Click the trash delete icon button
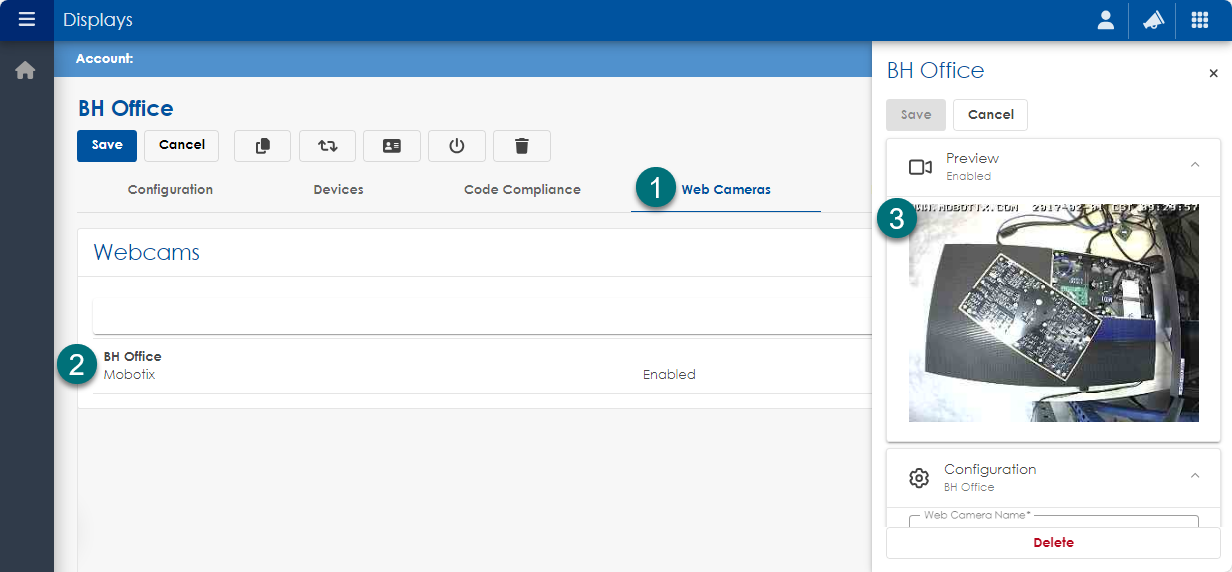Screen dimensions: 1232x572 tap(521, 146)
